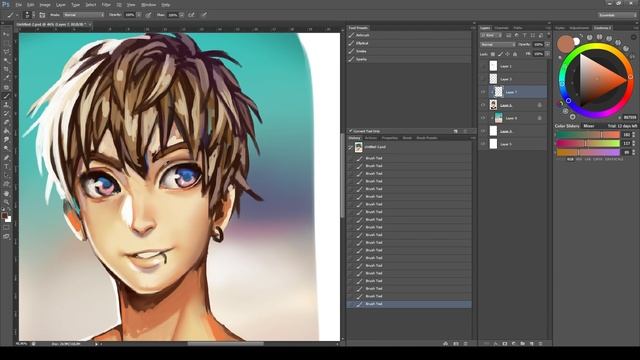Image resolution: width=640 pixels, height=360 pixels.
Task: Click the large foreground swatch in Coolorus
Action: [565, 44]
